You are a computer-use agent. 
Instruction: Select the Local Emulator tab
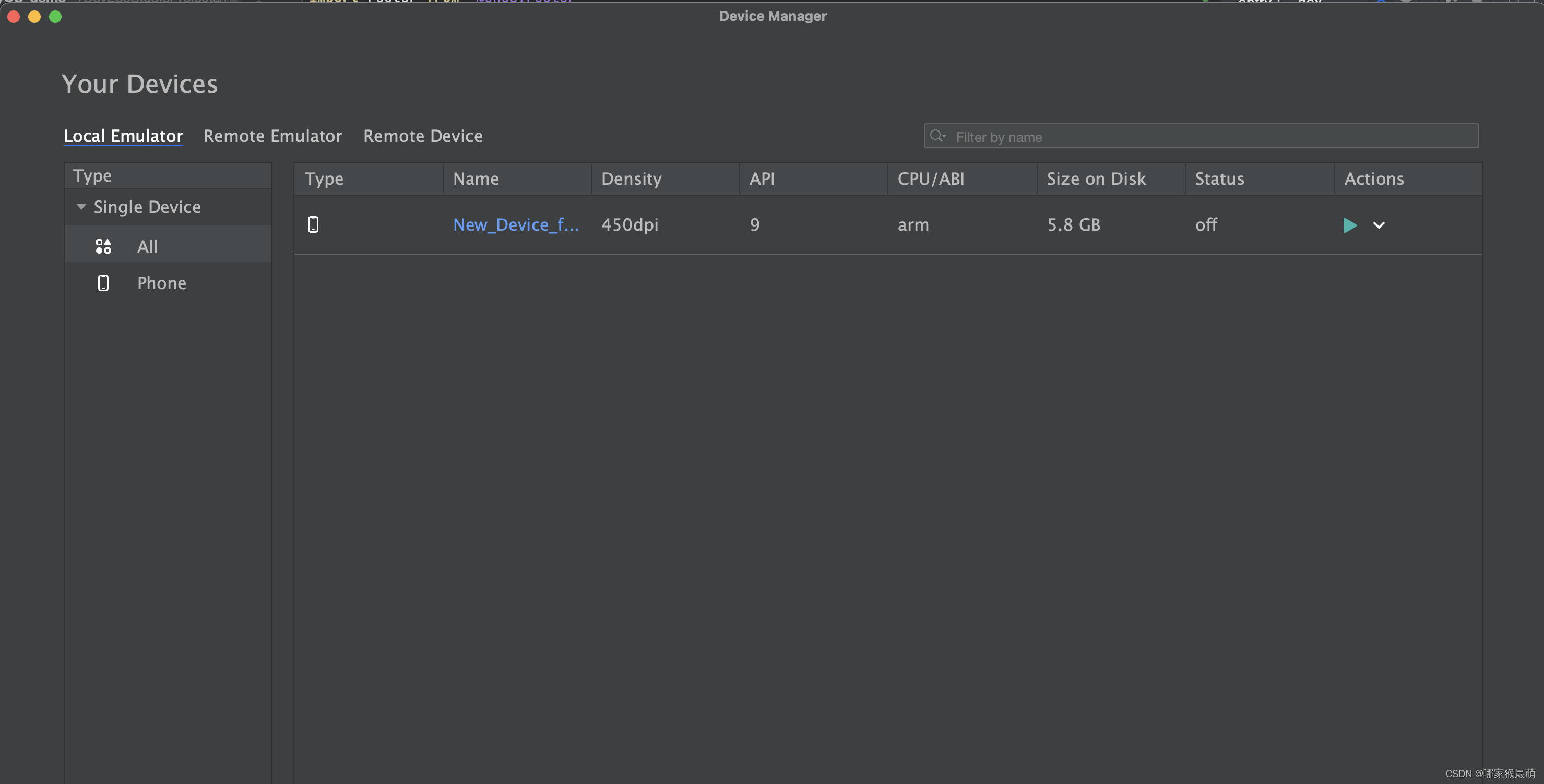[123, 136]
